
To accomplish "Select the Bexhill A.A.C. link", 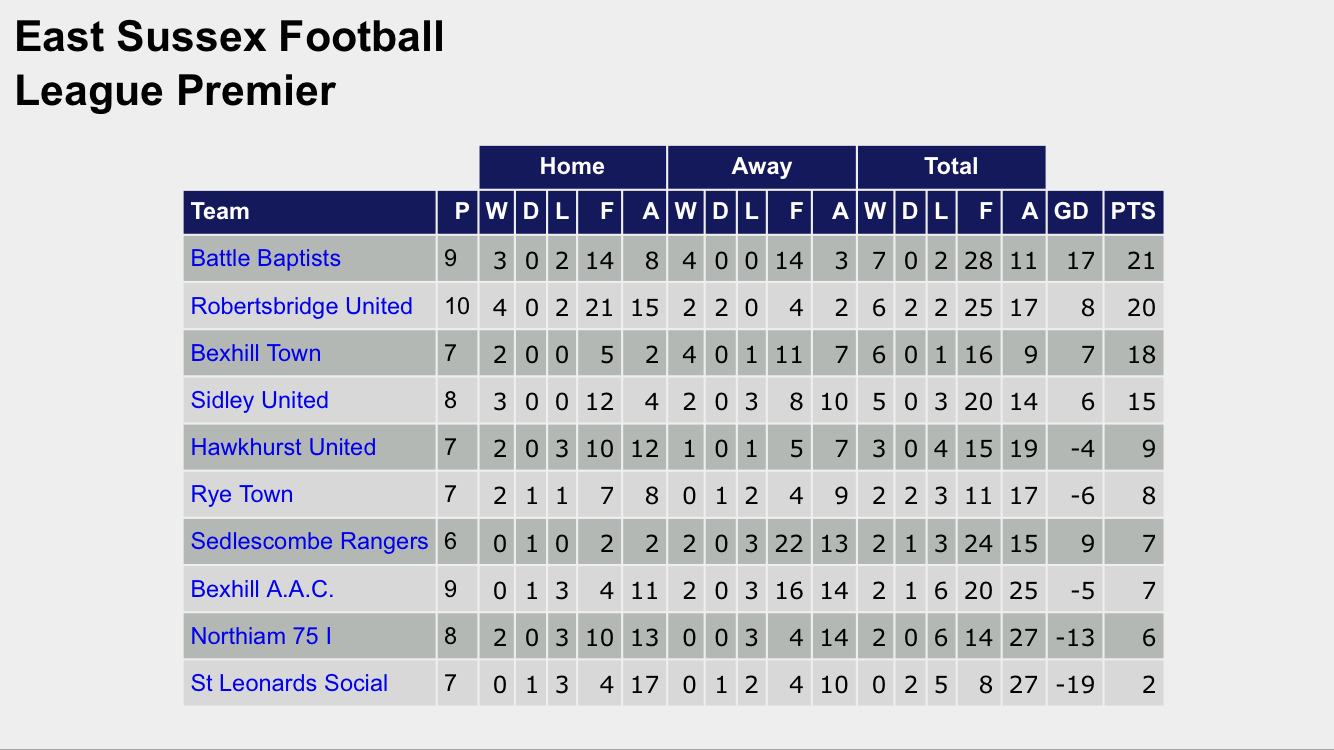I will tap(262, 589).
